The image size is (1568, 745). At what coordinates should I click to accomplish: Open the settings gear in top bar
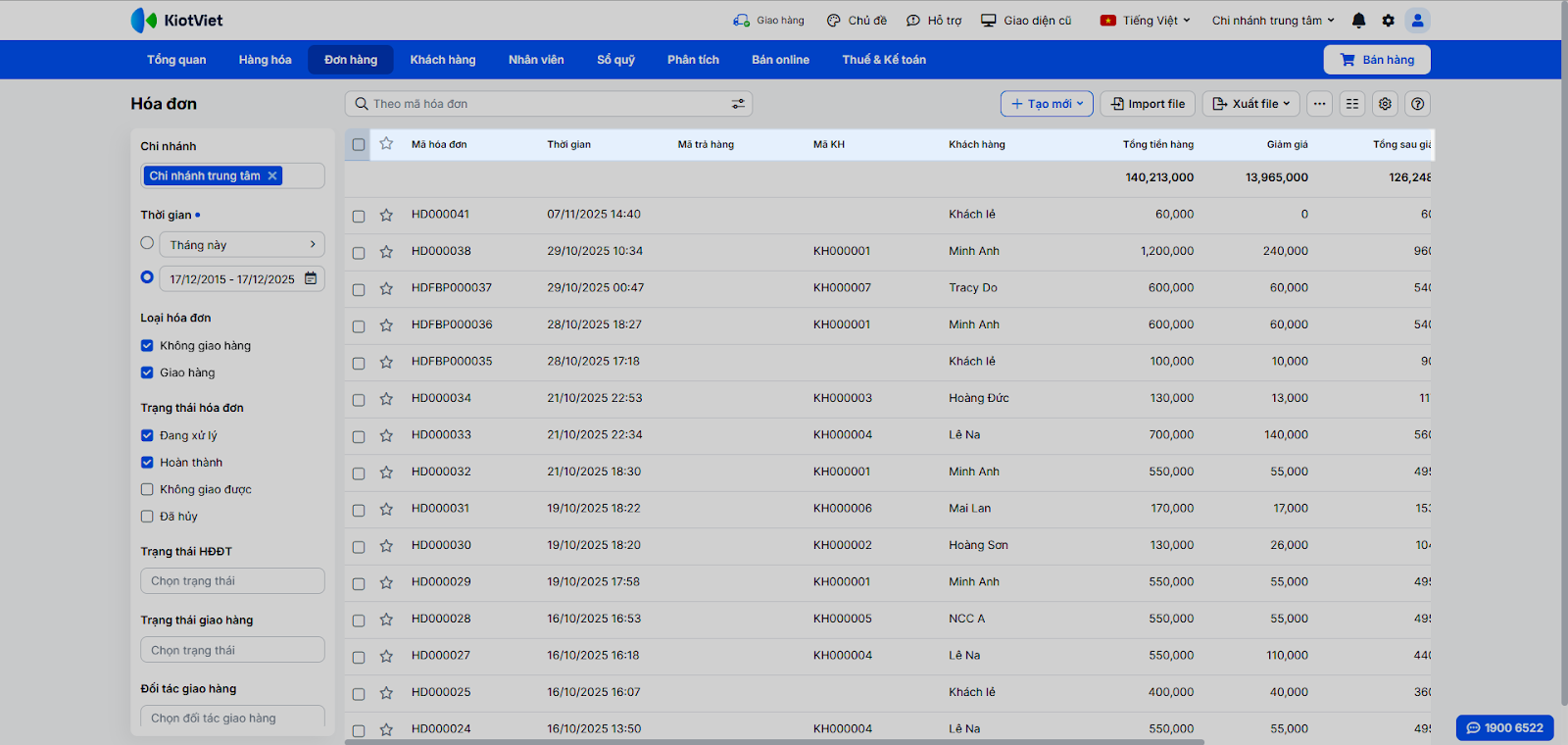(1388, 21)
